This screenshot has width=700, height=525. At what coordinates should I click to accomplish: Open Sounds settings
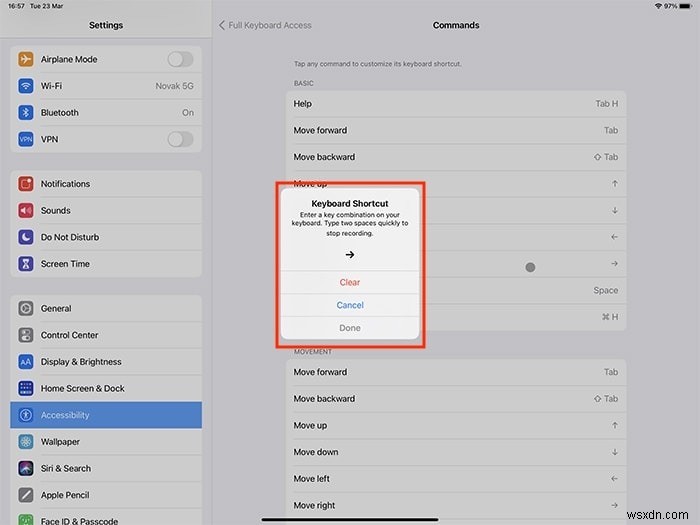106,210
